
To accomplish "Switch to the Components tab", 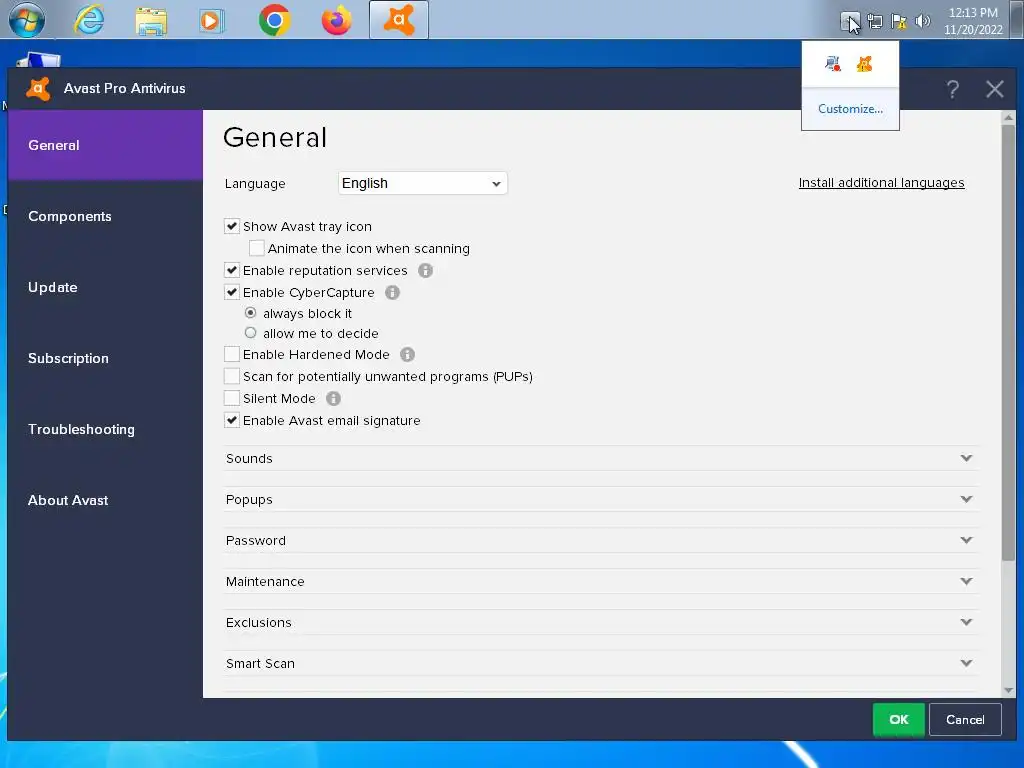I will [105, 216].
